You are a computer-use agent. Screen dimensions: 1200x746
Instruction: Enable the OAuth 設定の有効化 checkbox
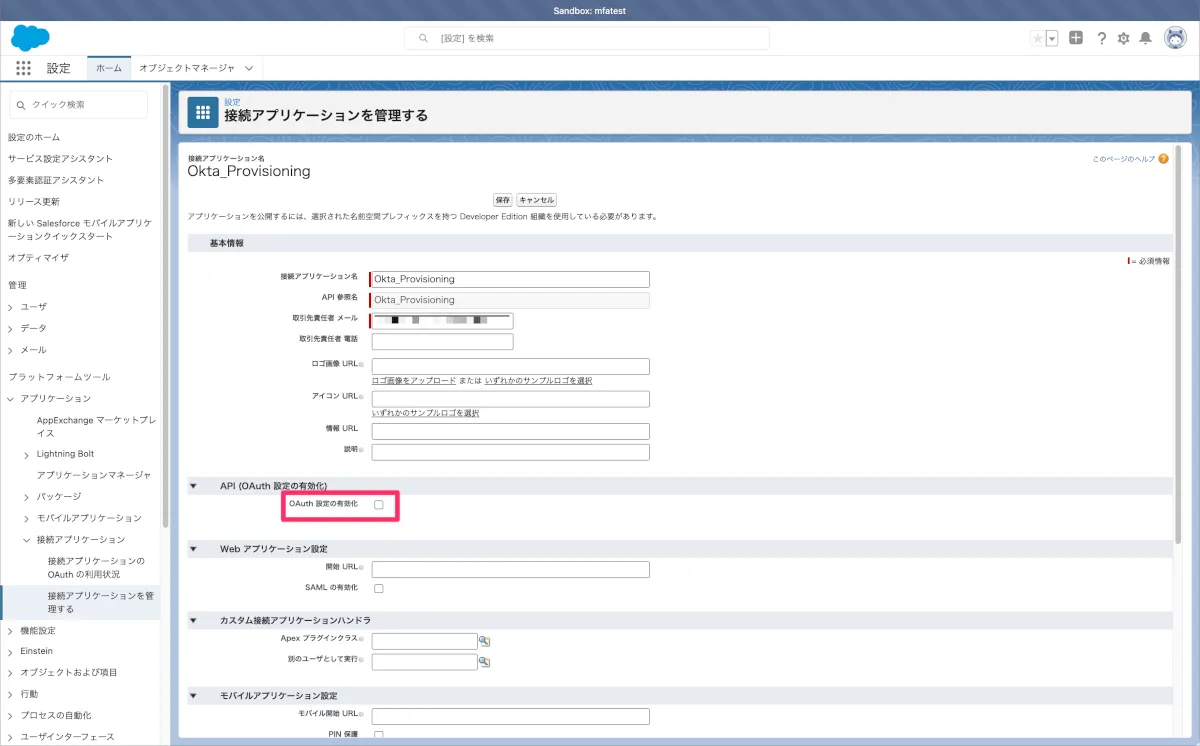[x=379, y=505]
